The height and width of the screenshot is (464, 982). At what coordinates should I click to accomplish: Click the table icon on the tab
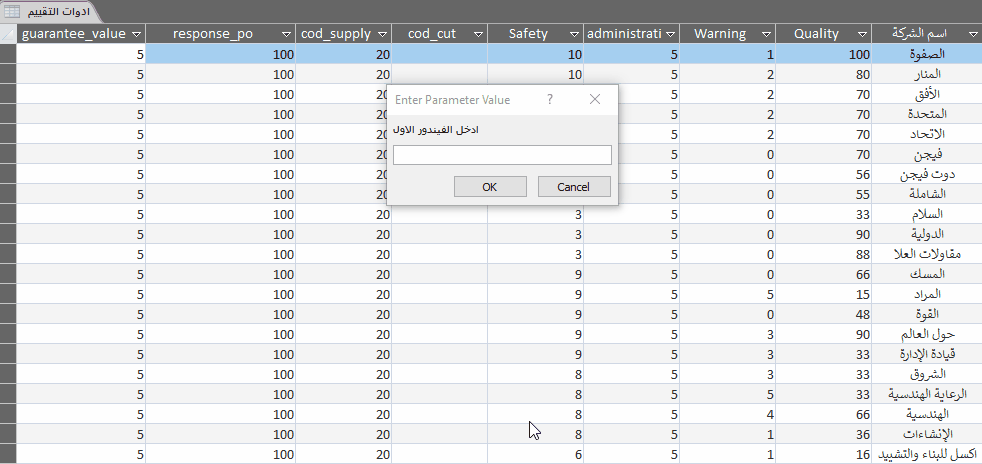(12, 11)
